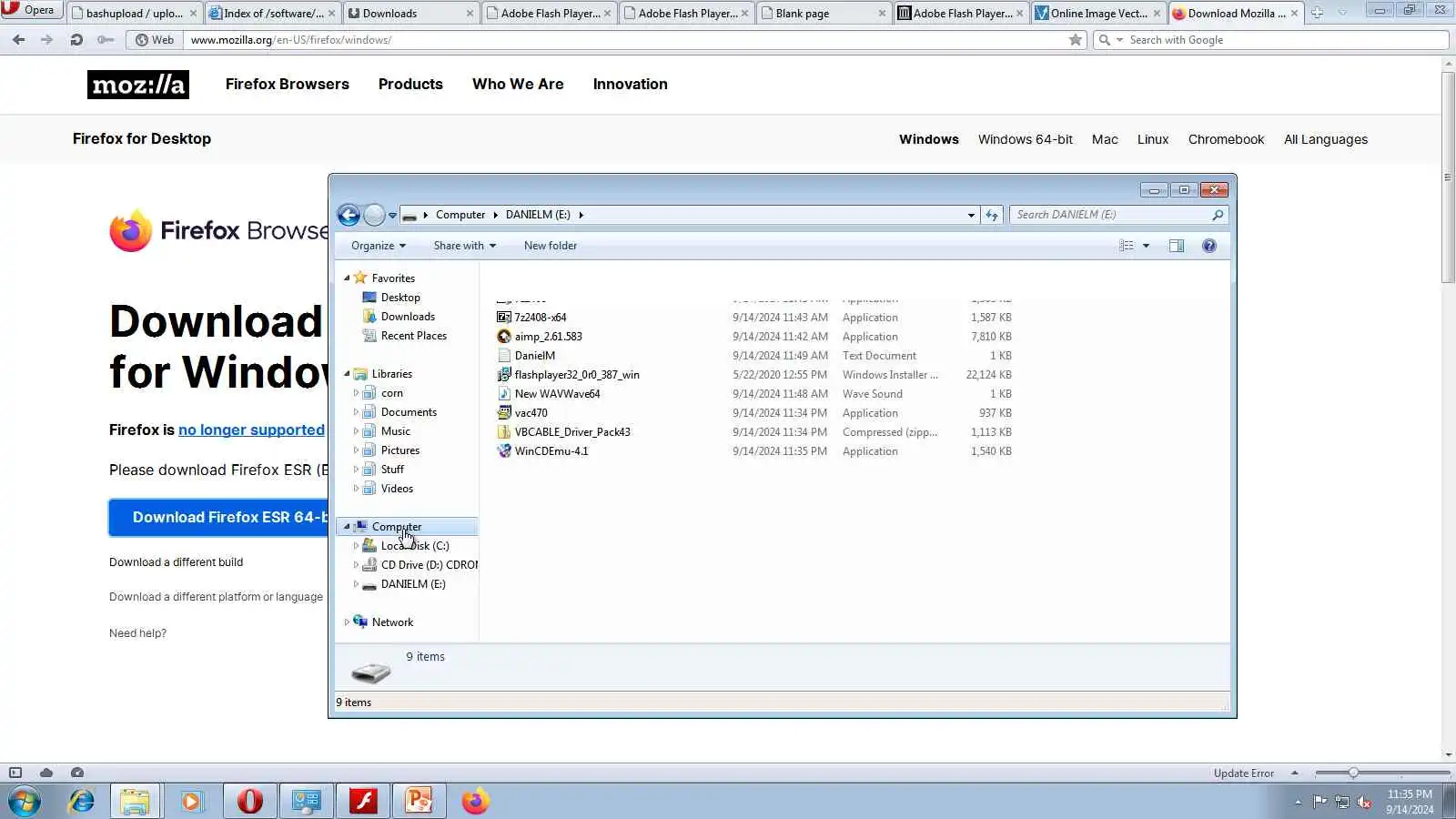Open the Opera zoom menu arrow
This screenshot has width=1456, height=819.
pos(1294,773)
